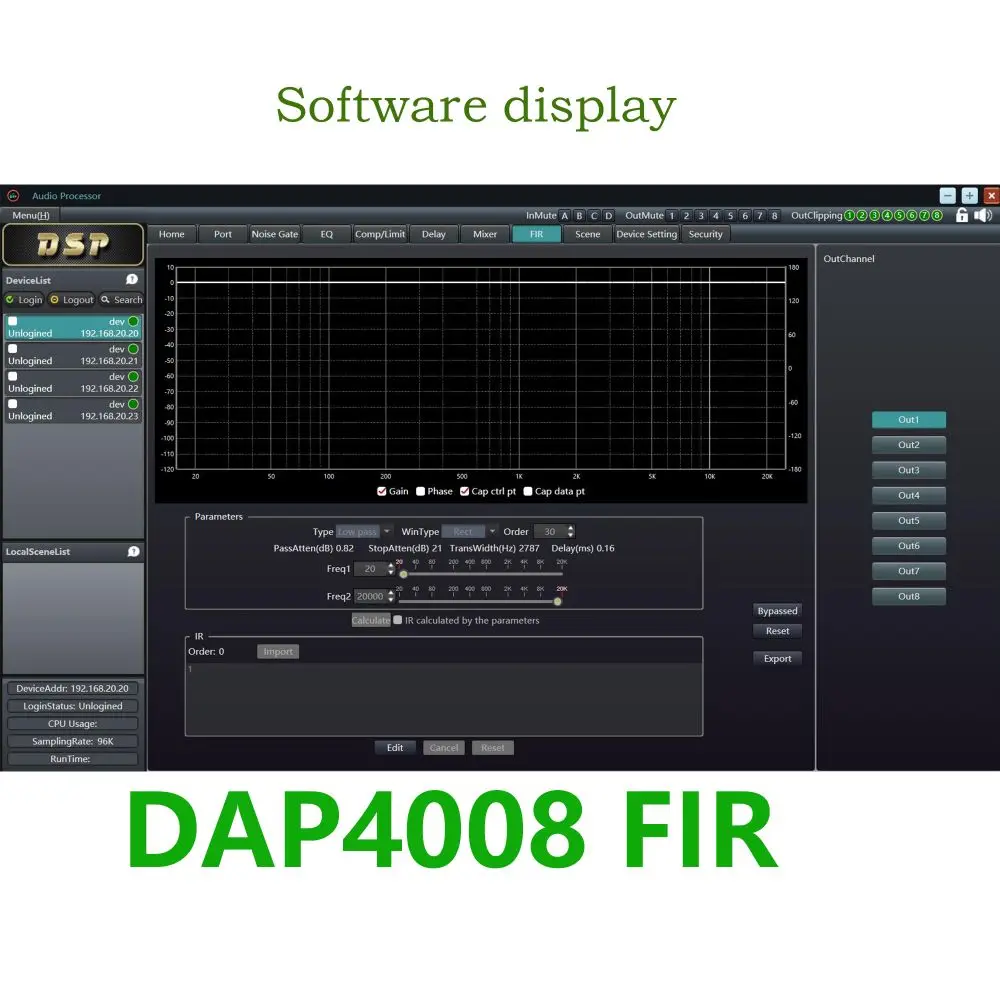This screenshot has height=1000, width=1000.
Task: Click OutClipping indicator 4
Action: [x=887, y=216]
